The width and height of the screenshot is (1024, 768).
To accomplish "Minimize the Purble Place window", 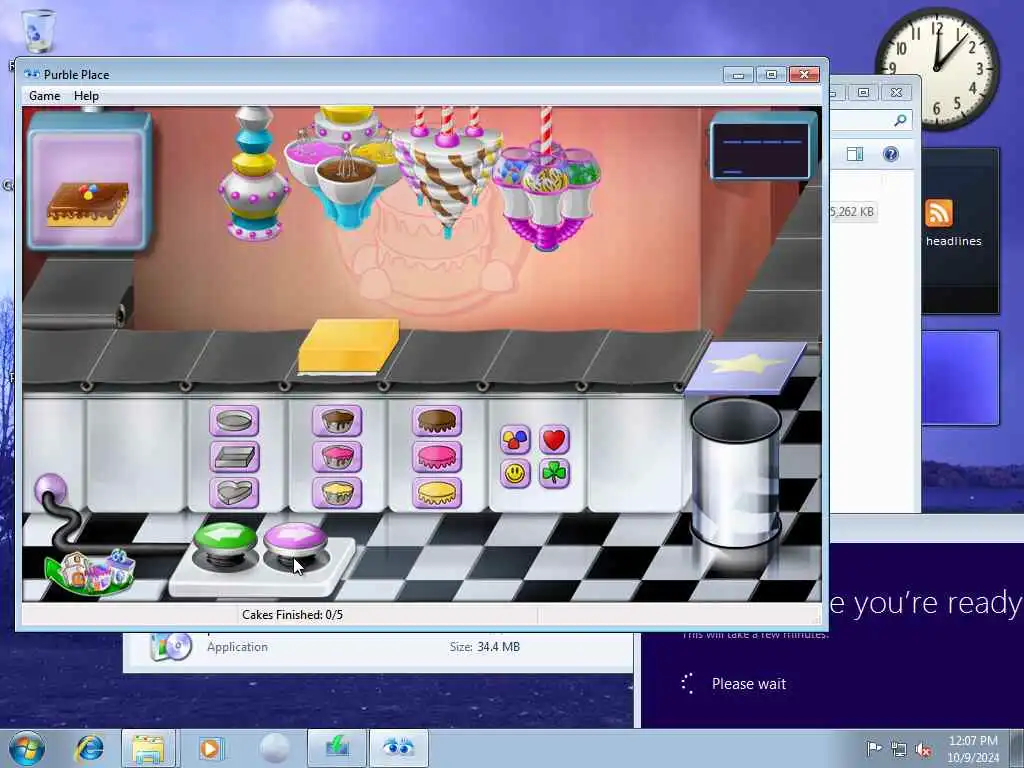I will pyautogui.click(x=738, y=74).
